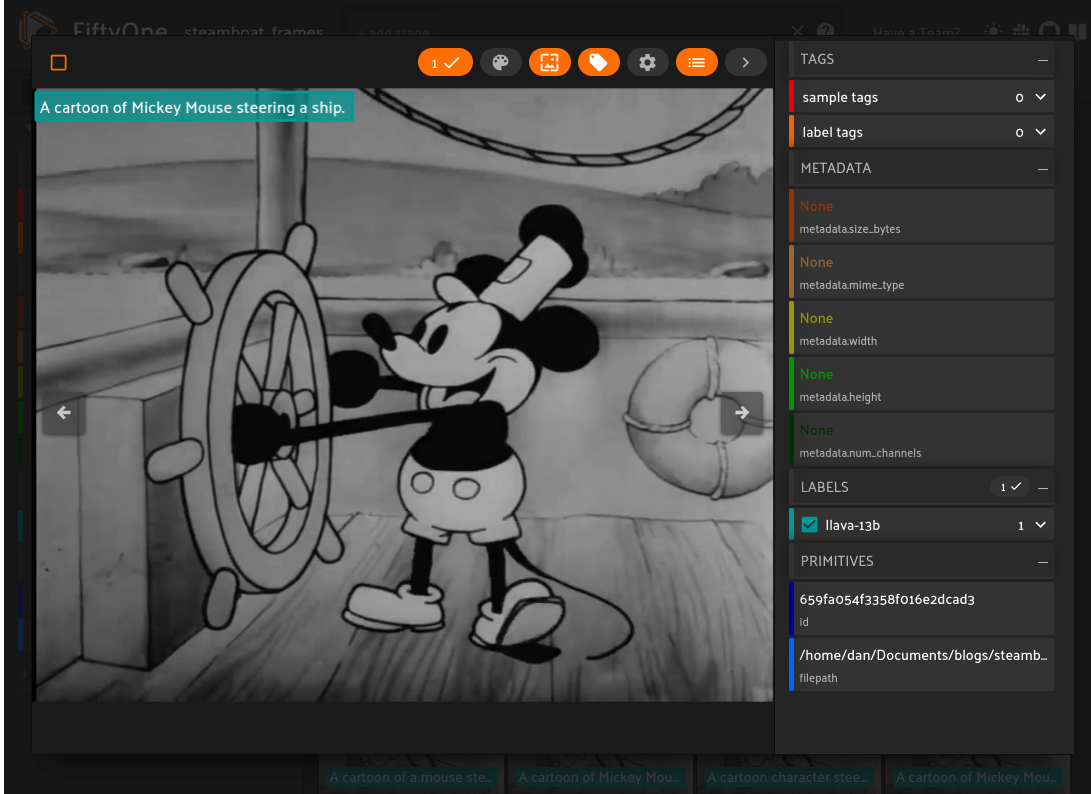
Task: Collapse the LABELS section
Action: 1042,488
